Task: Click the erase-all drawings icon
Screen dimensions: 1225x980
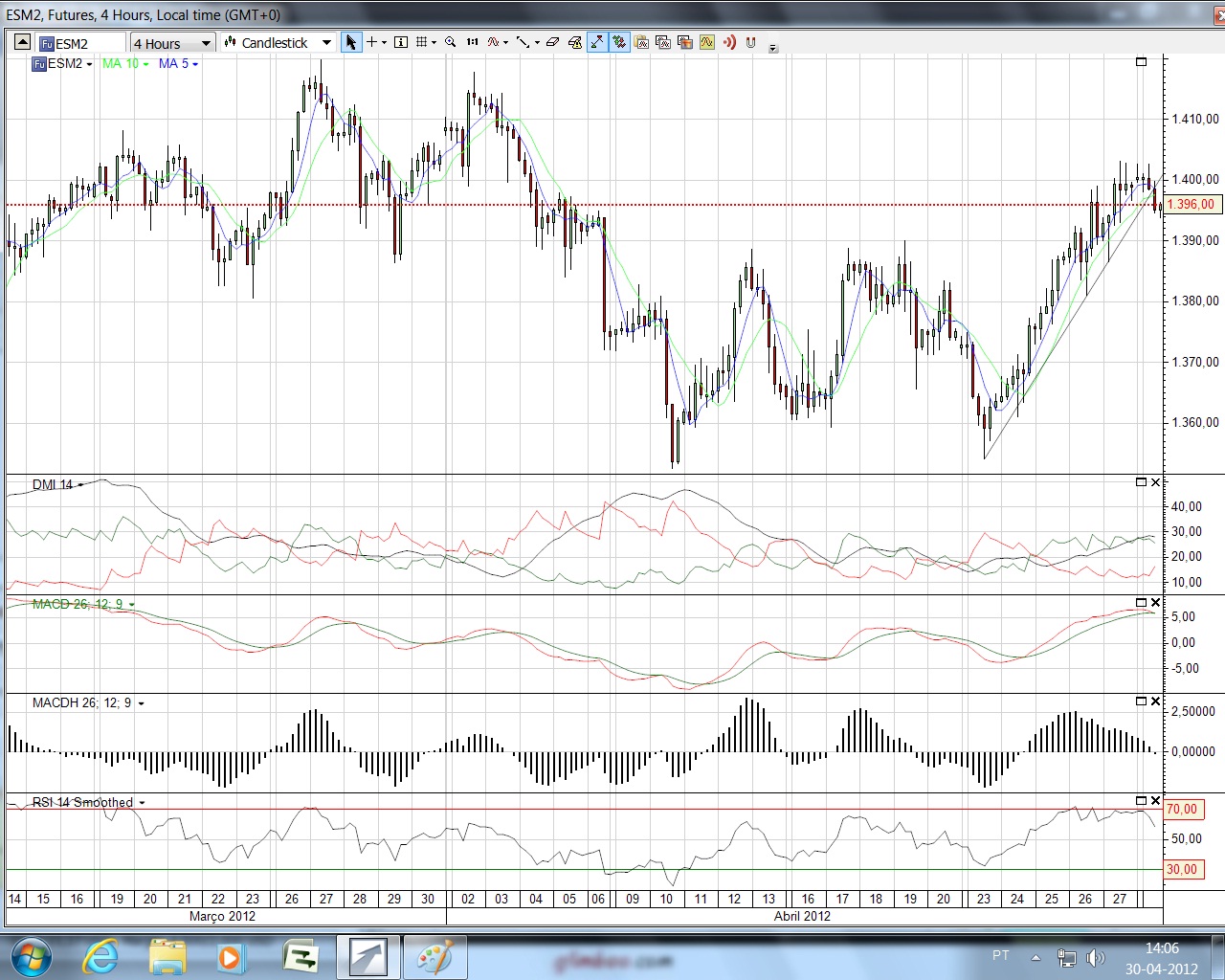Action: click(574, 42)
